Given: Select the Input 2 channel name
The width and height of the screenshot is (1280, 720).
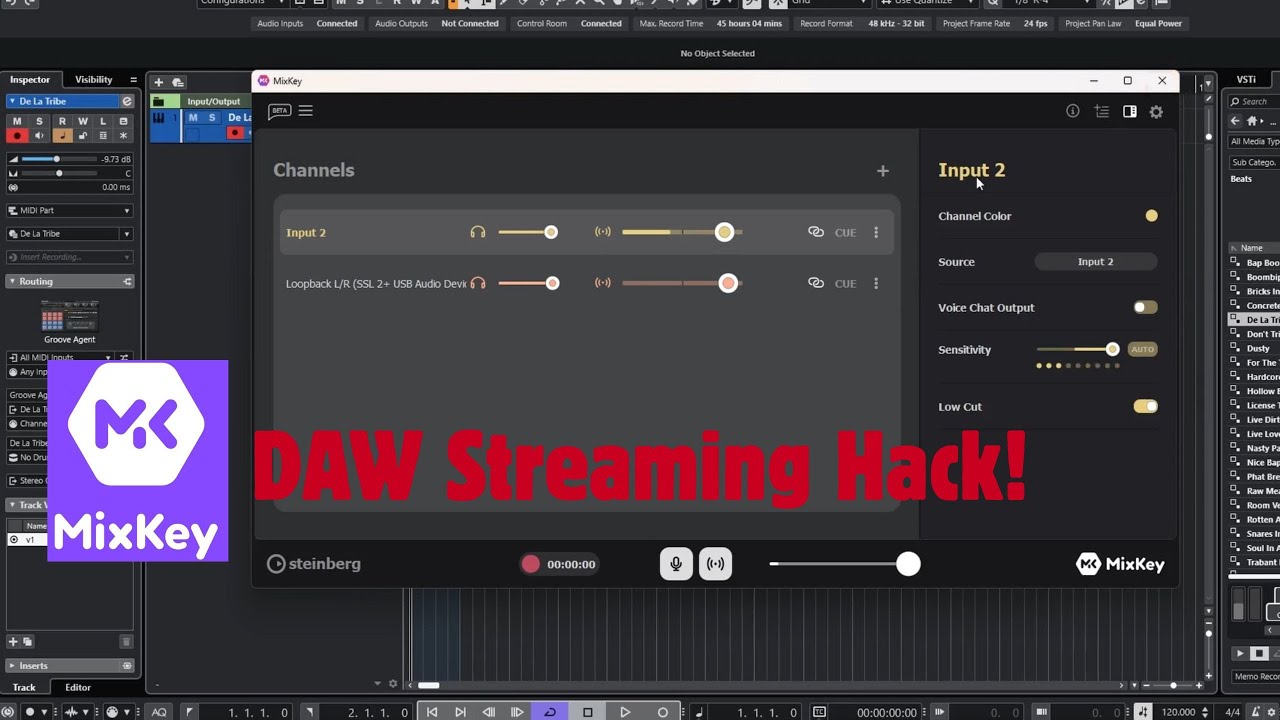Looking at the screenshot, I should tap(306, 233).
